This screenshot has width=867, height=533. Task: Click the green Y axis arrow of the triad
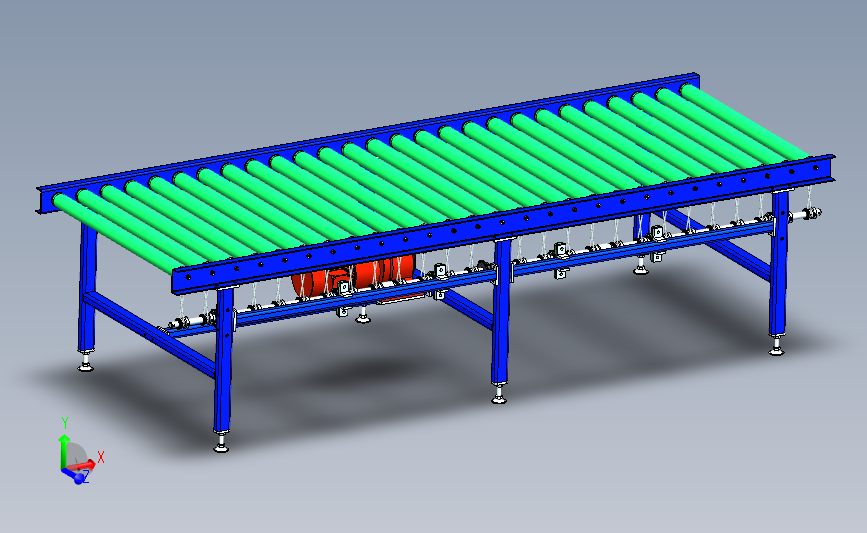click(x=64, y=451)
